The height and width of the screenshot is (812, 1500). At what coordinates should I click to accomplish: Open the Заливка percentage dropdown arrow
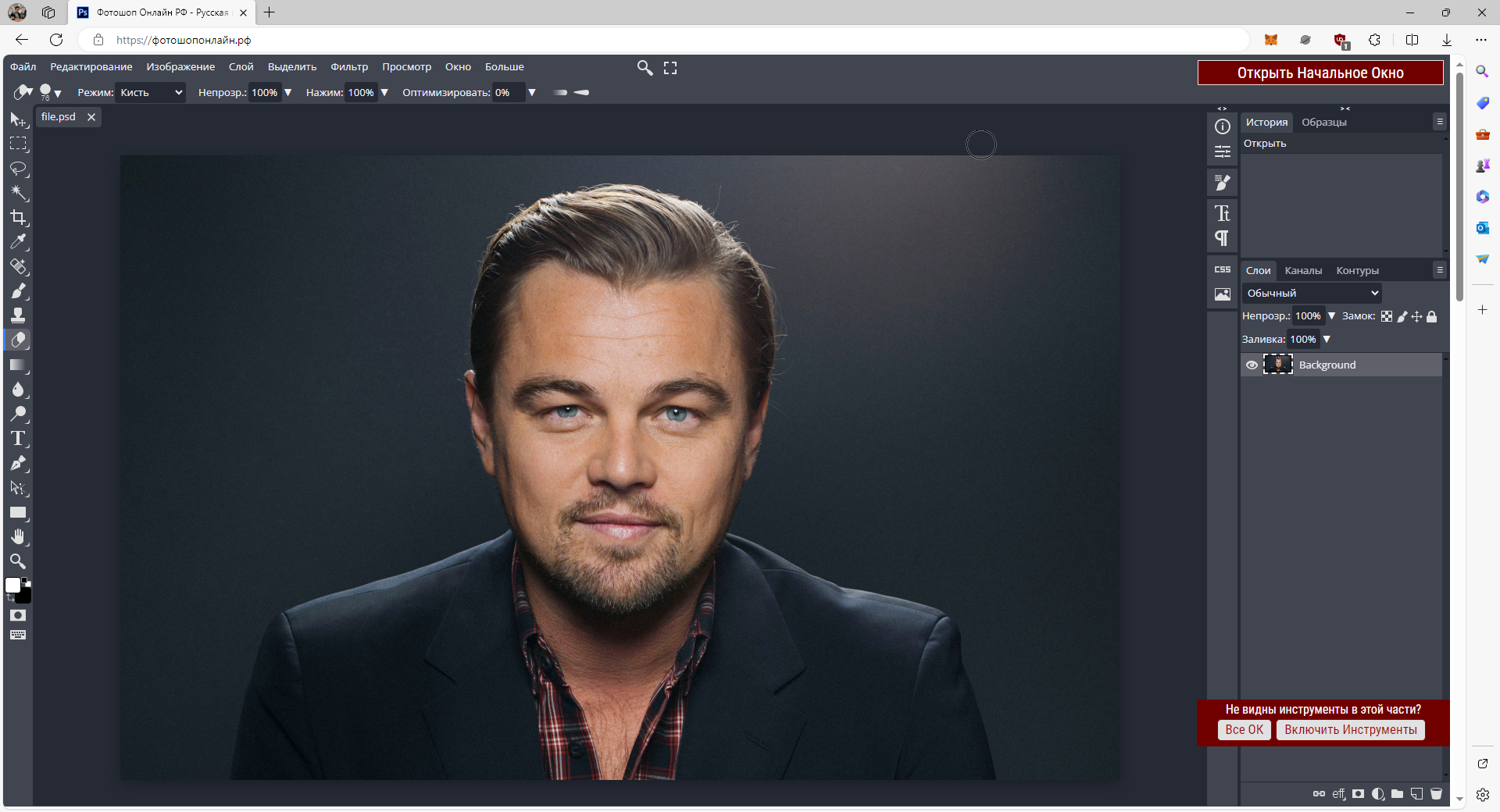pos(1327,339)
